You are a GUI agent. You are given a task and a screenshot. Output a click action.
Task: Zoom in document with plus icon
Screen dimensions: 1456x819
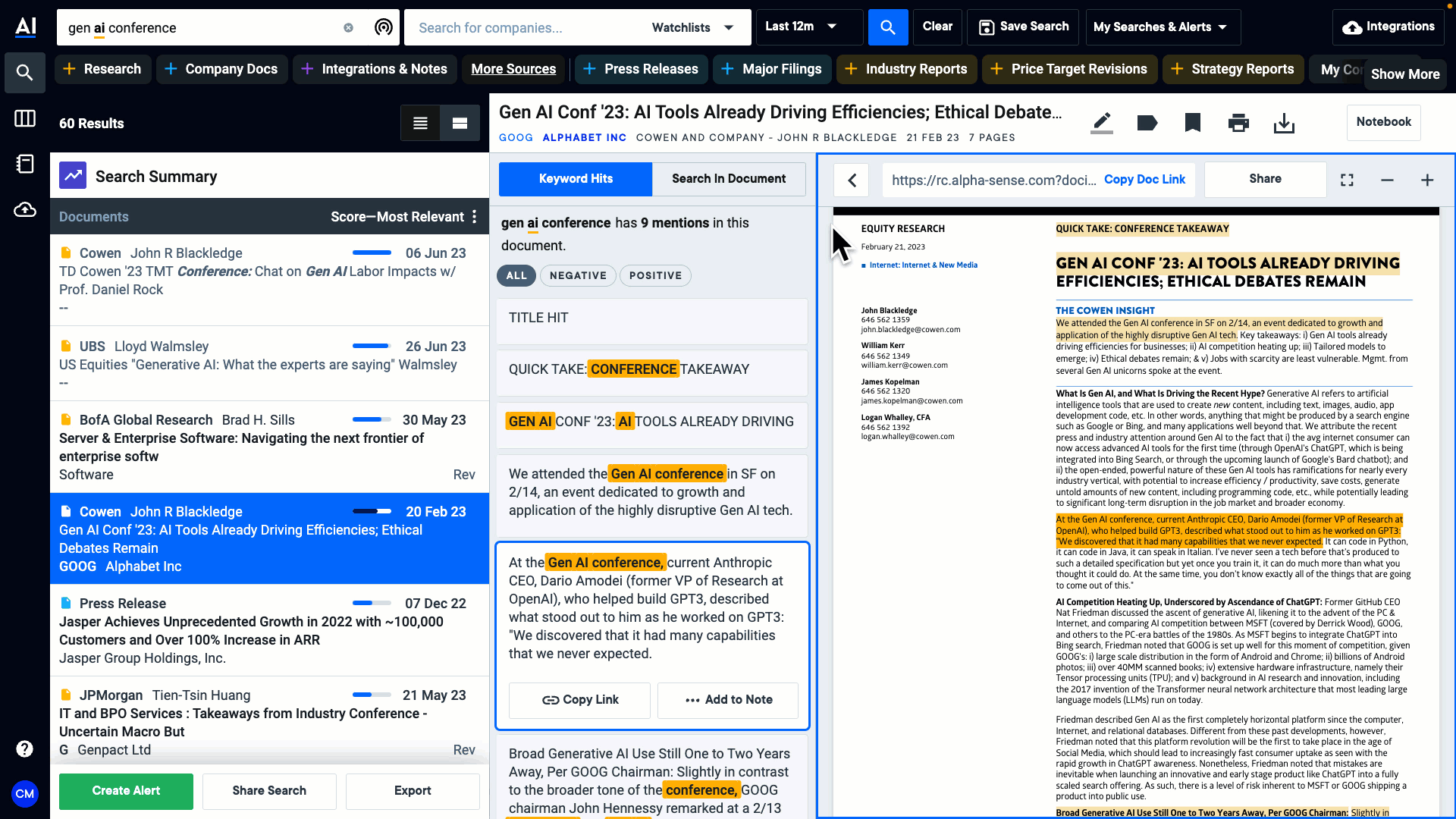(1427, 180)
